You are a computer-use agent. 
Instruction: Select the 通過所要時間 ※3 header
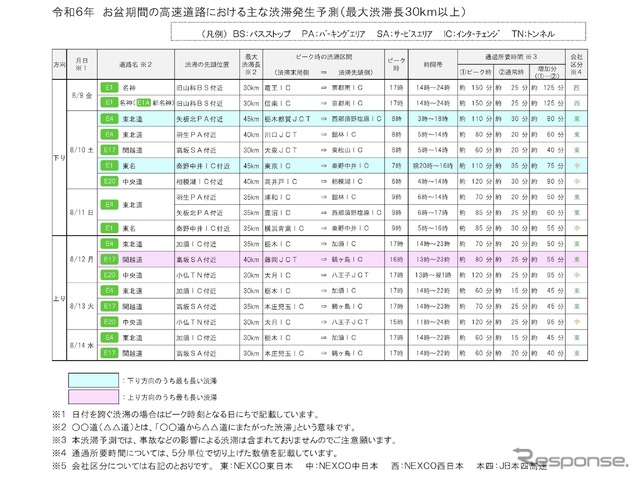pyautogui.click(x=511, y=57)
